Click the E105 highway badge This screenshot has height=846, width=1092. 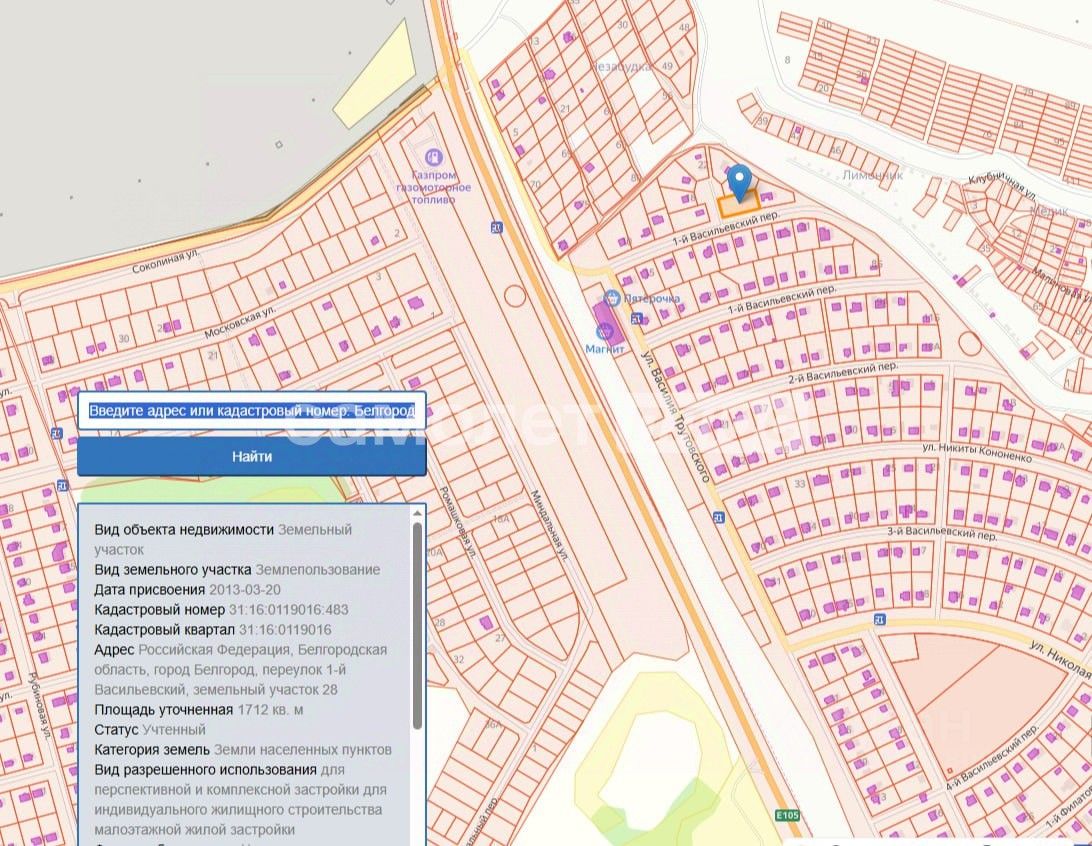pos(787,815)
